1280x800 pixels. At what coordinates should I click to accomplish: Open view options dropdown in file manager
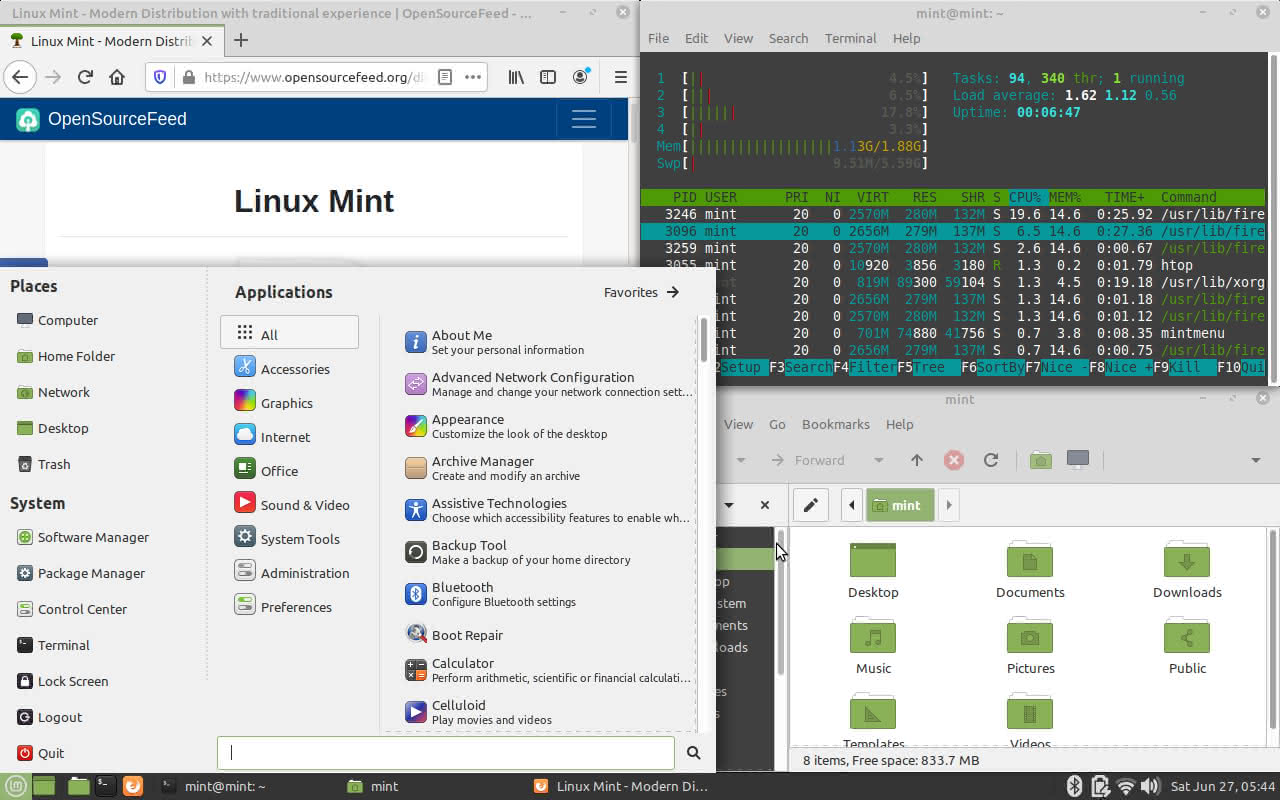point(1255,460)
